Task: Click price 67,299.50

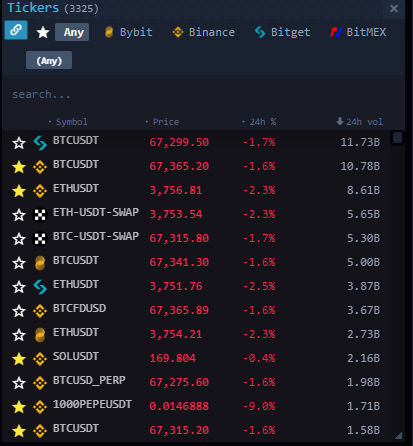Action: click(179, 143)
